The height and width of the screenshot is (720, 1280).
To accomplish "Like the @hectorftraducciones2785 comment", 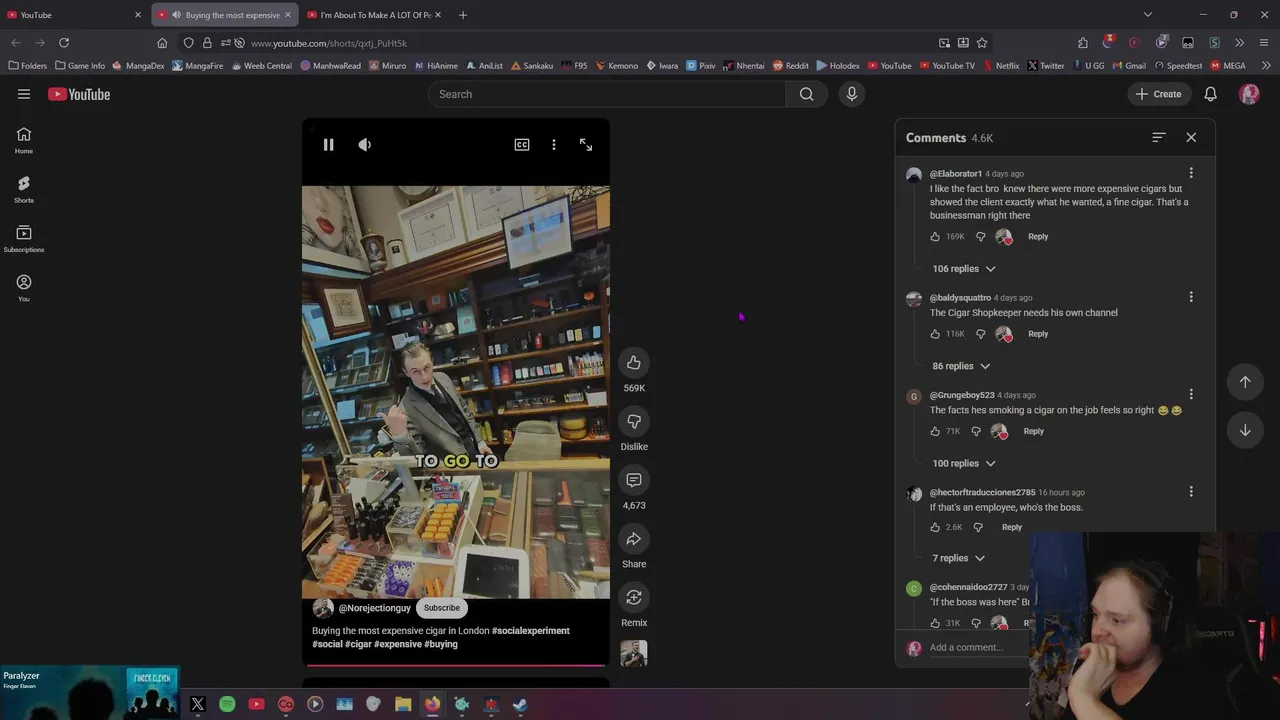I will point(935,527).
